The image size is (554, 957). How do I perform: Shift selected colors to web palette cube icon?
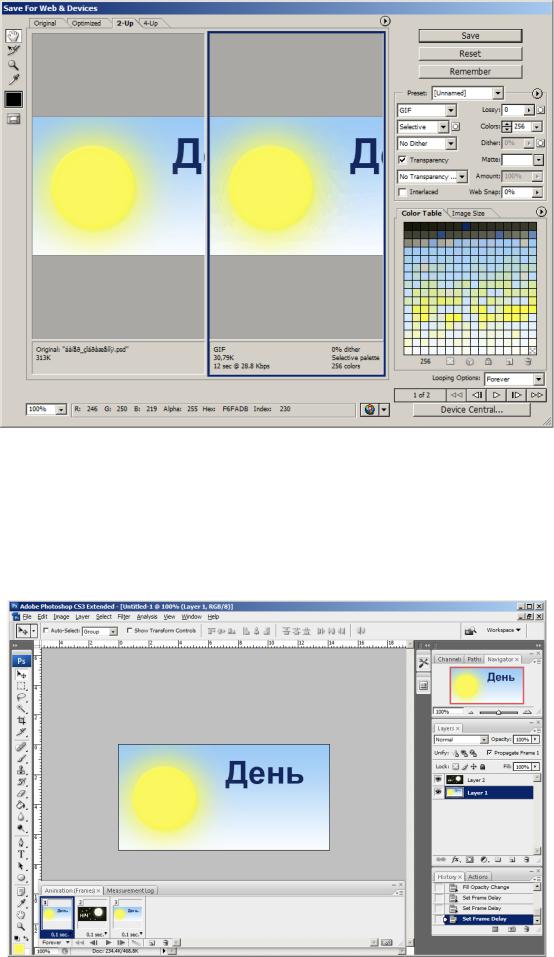pyautogui.click(x=470, y=361)
